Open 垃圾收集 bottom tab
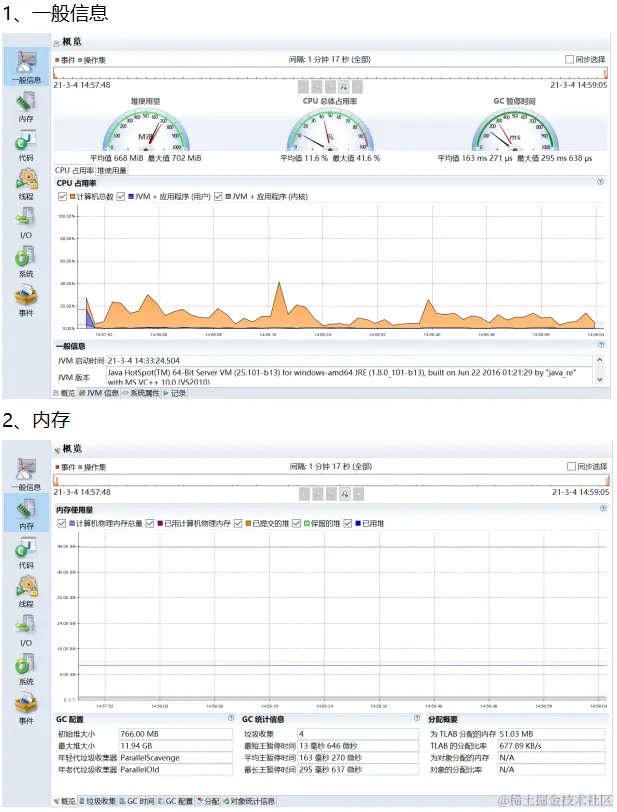The height and width of the screenshot is (812, 617). (97, 801)
